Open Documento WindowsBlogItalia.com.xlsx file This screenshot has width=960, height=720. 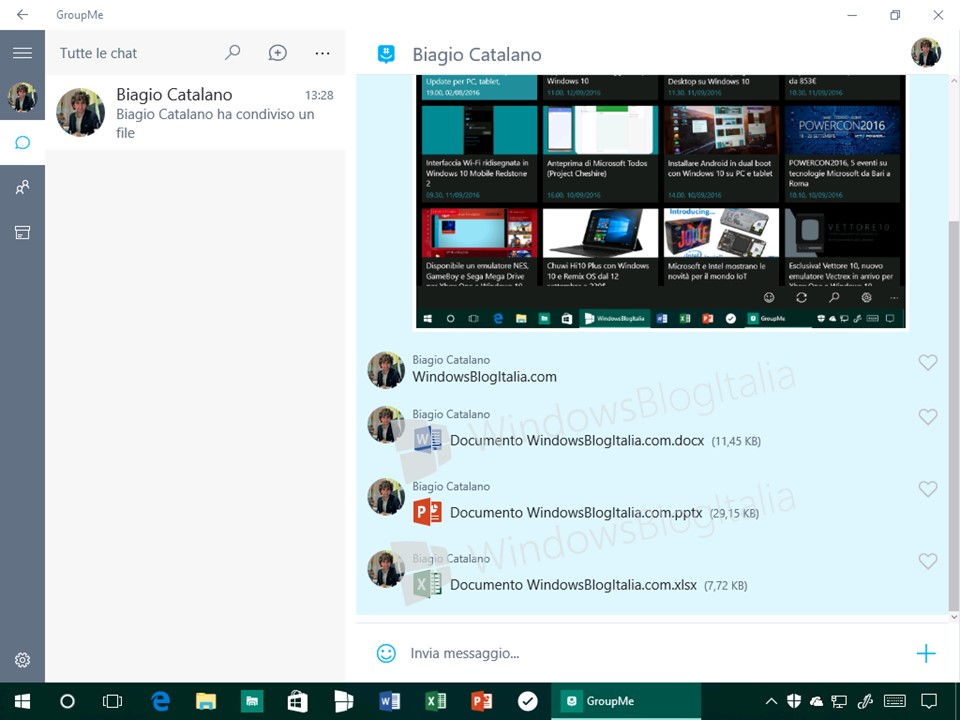[x=573, y=585]
